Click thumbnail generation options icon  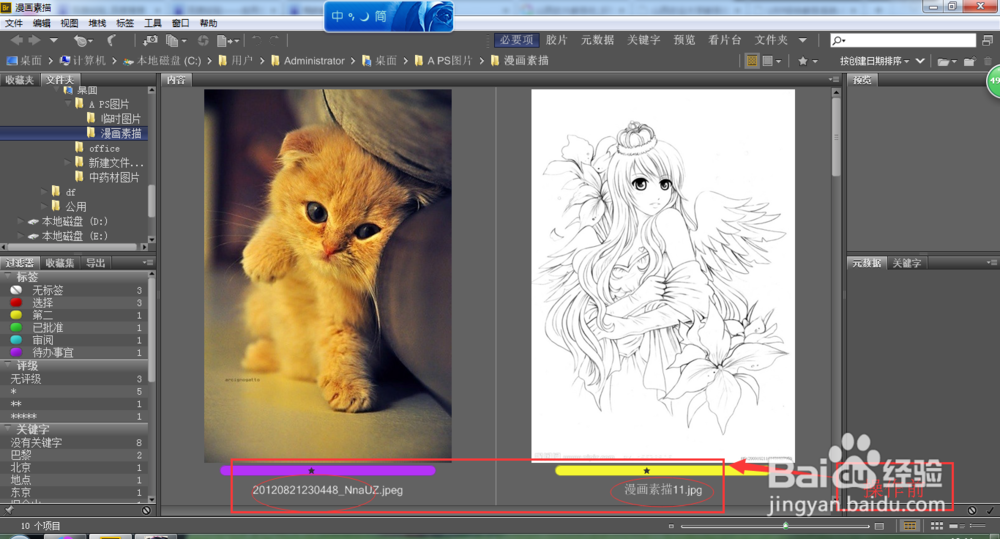tap(772, 61)
